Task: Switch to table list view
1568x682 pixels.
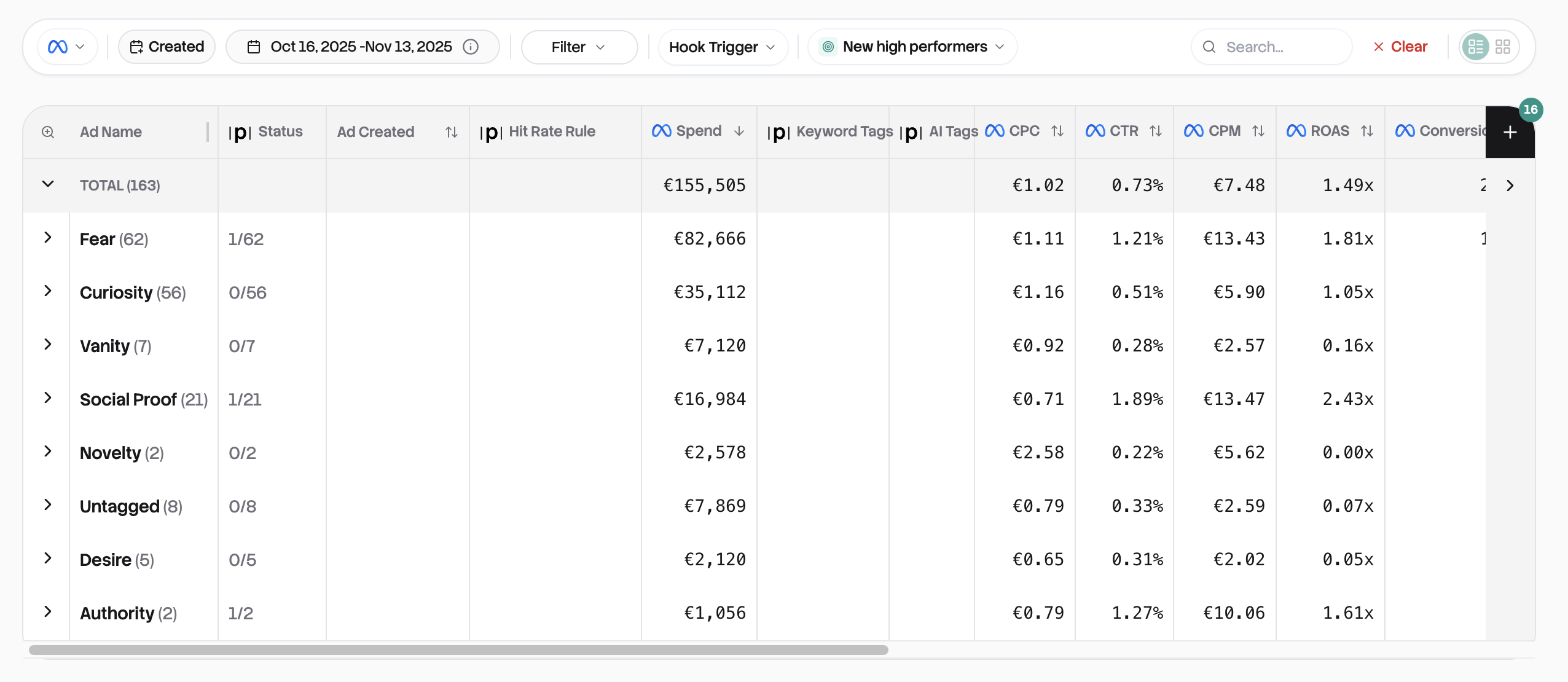Action: pos(1475,47)
